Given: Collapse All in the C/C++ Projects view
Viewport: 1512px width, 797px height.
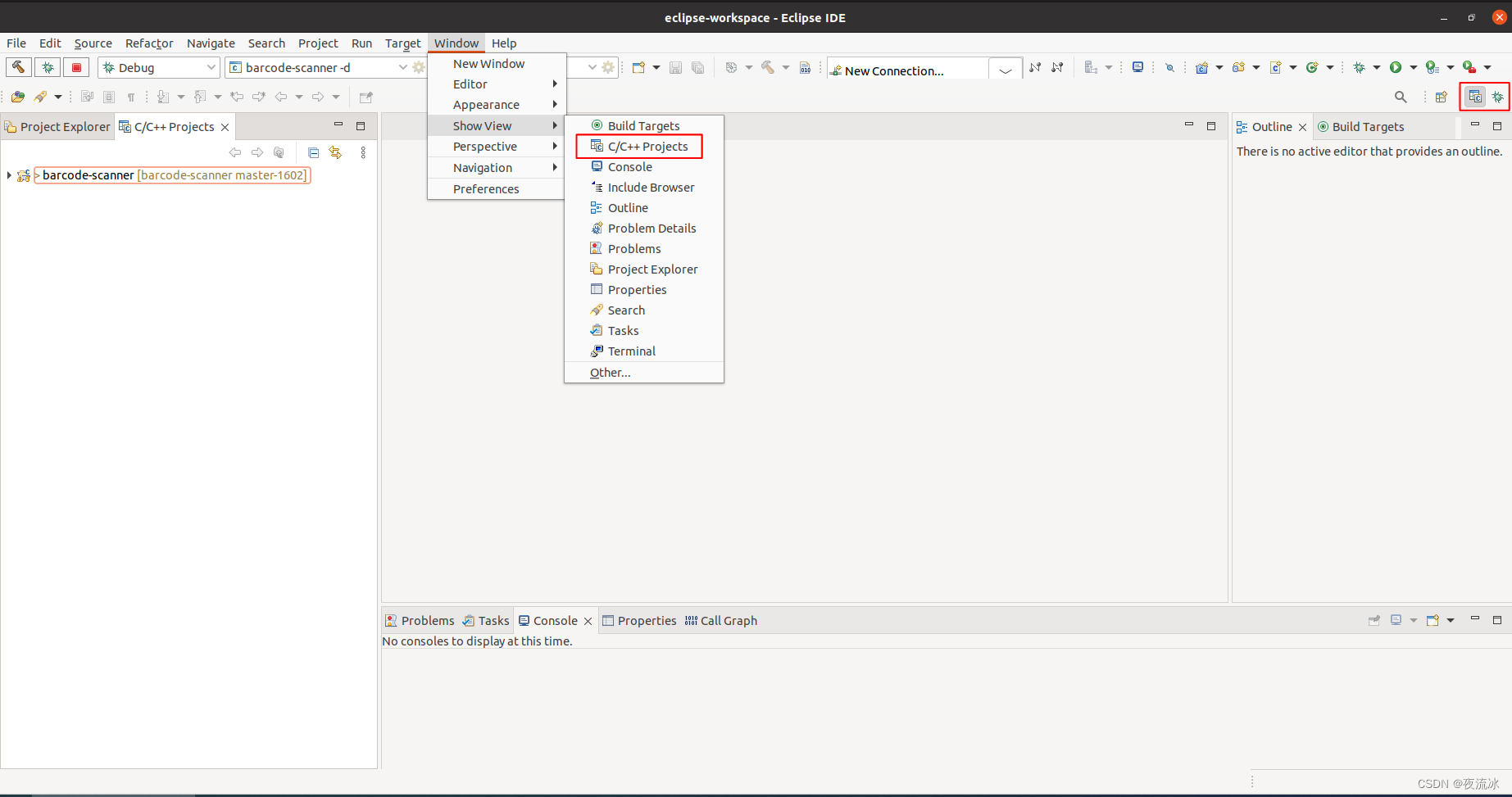Looking at the screenshot, I should point(313,152).
